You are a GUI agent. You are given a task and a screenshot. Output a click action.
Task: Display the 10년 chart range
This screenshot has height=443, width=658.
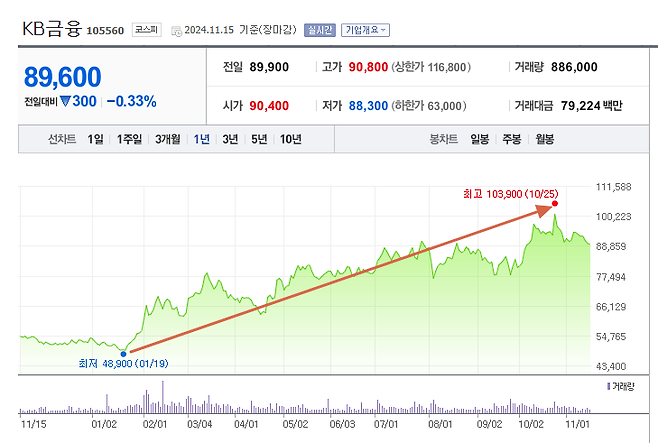[290, 139]
